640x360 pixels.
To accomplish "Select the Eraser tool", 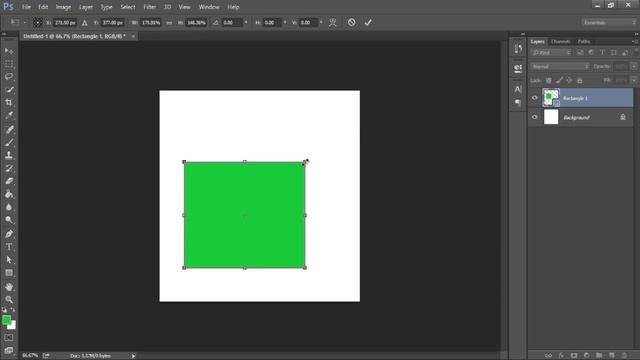I will [x=9, y=181].
